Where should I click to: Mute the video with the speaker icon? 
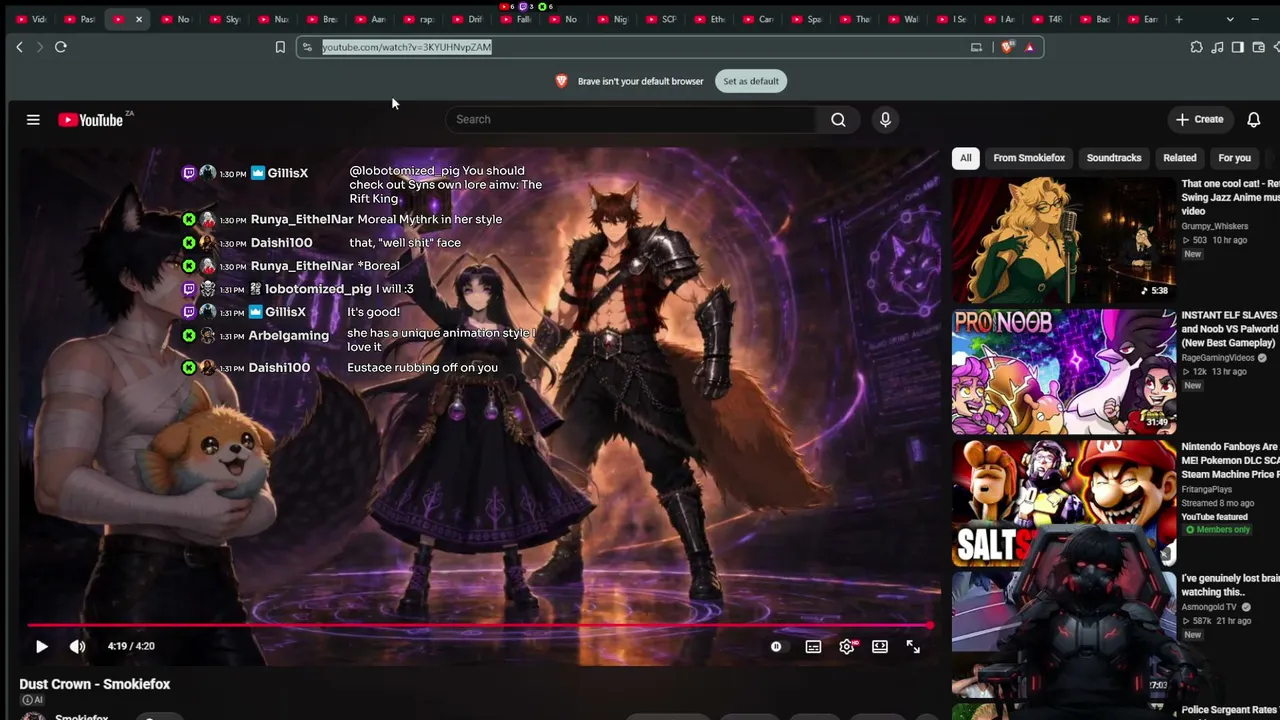77,647
